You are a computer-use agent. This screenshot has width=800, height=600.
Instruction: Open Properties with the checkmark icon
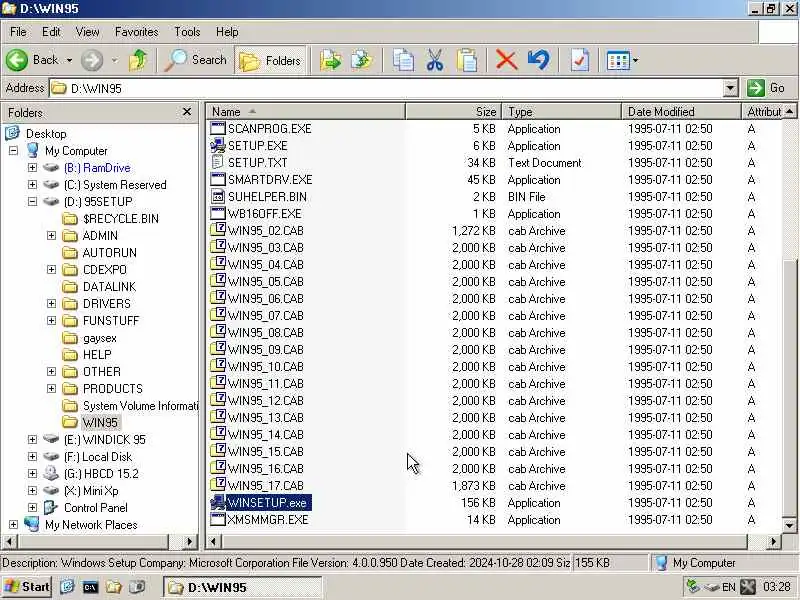(x=580, y=60)
